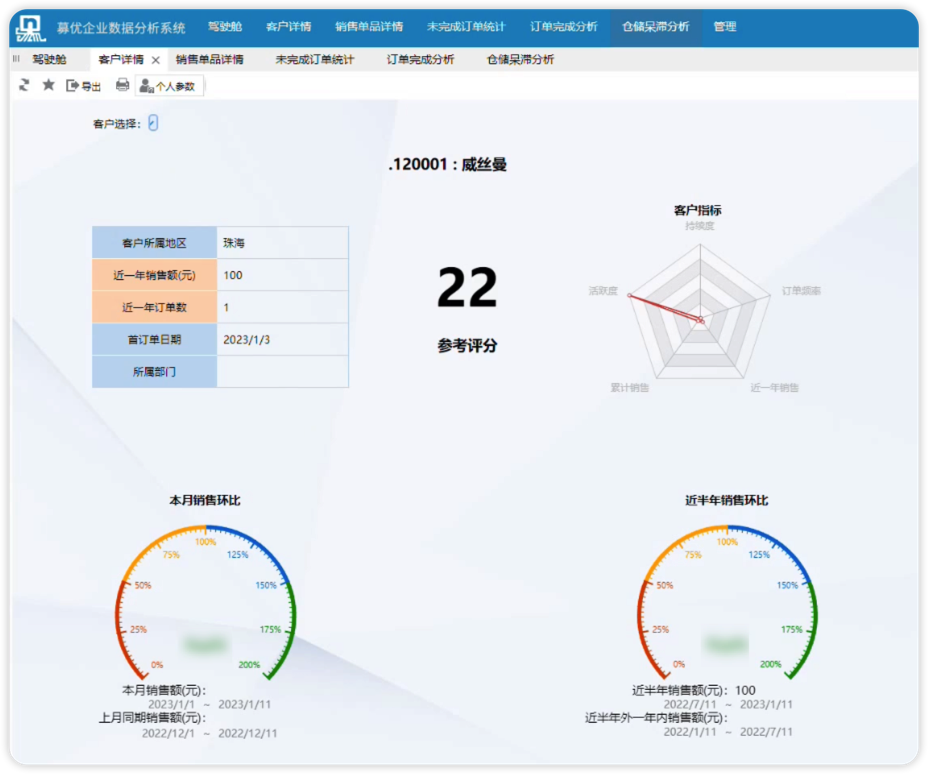Click the application logo in header
Screen dimensions: 928x774
tap(31, 27)
